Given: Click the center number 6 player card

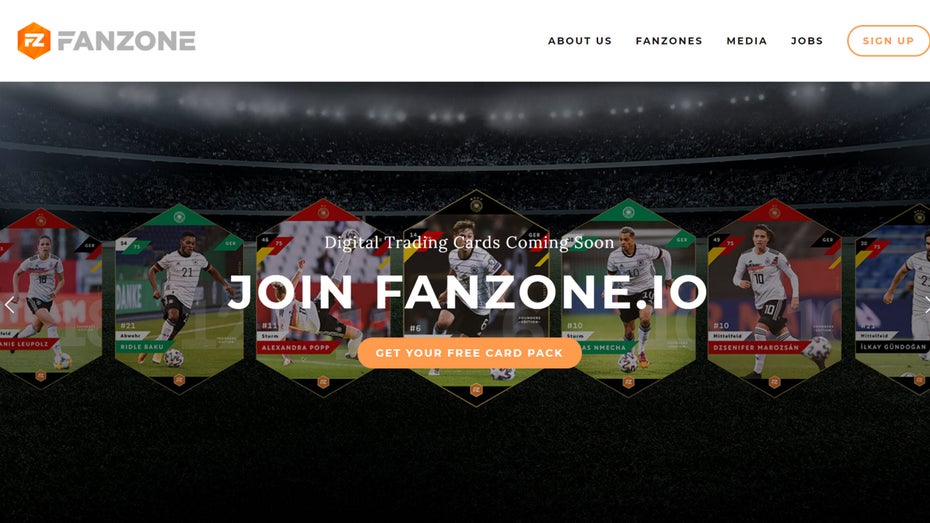Looking at the screenshot, I should point(476,298).
